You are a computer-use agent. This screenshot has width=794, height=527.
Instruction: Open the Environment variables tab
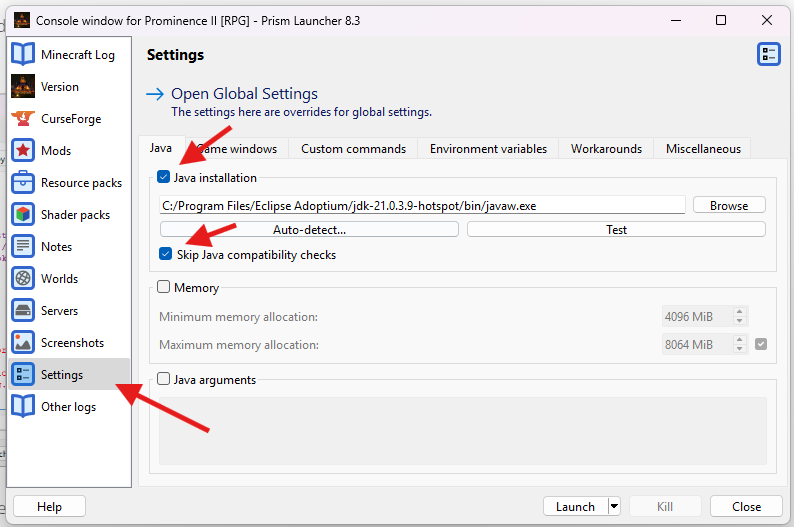tap(488, 149)
